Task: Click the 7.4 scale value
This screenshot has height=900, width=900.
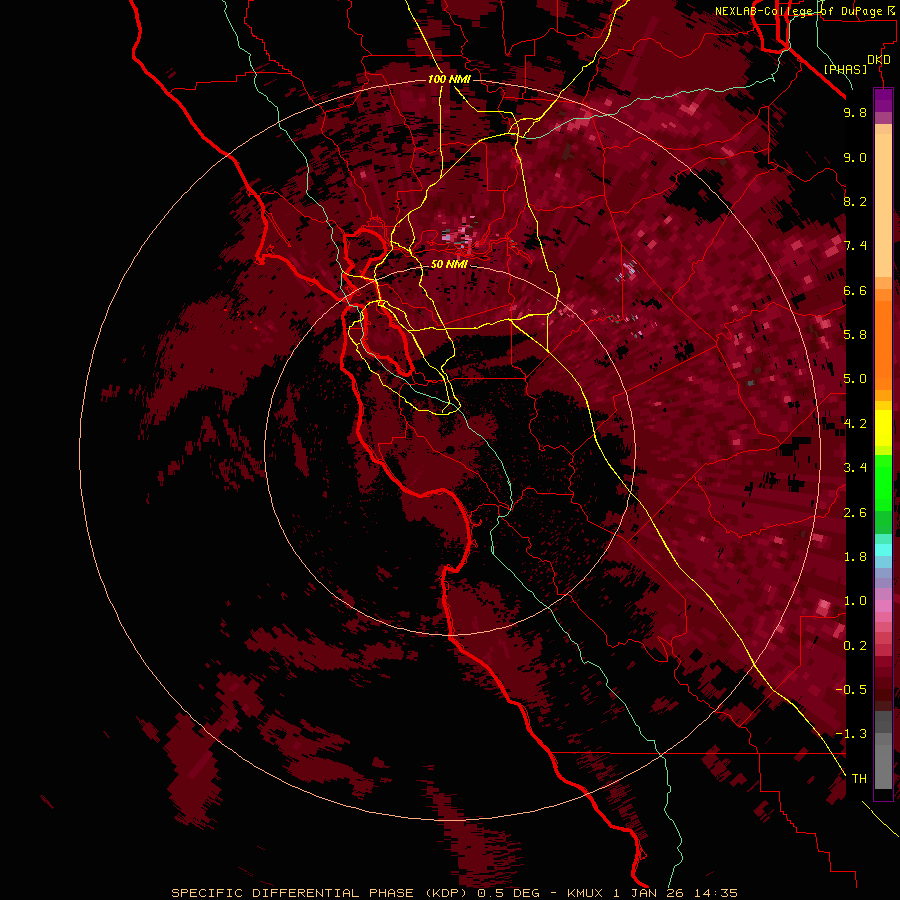Action: (855, 246)
